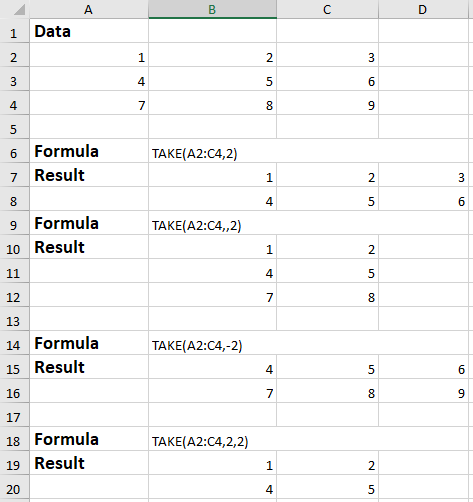473x502 pixels.
Task: Select cell C12 containing 8
Action: pos(327,295)
